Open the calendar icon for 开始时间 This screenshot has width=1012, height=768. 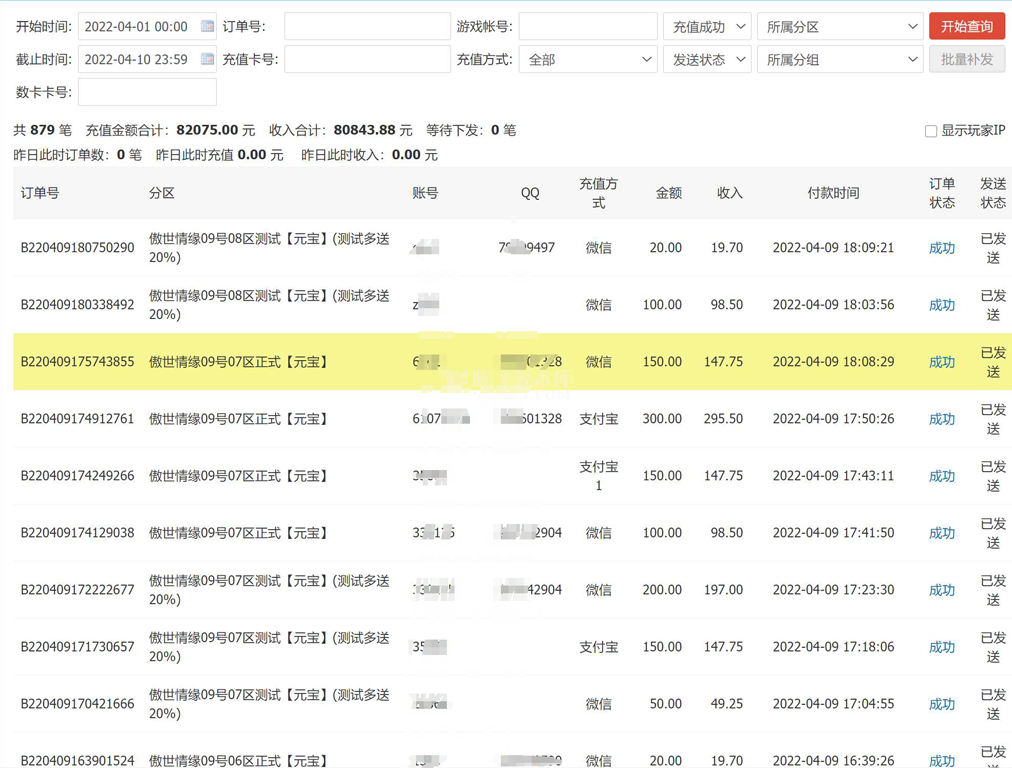[x=207, y=27]
